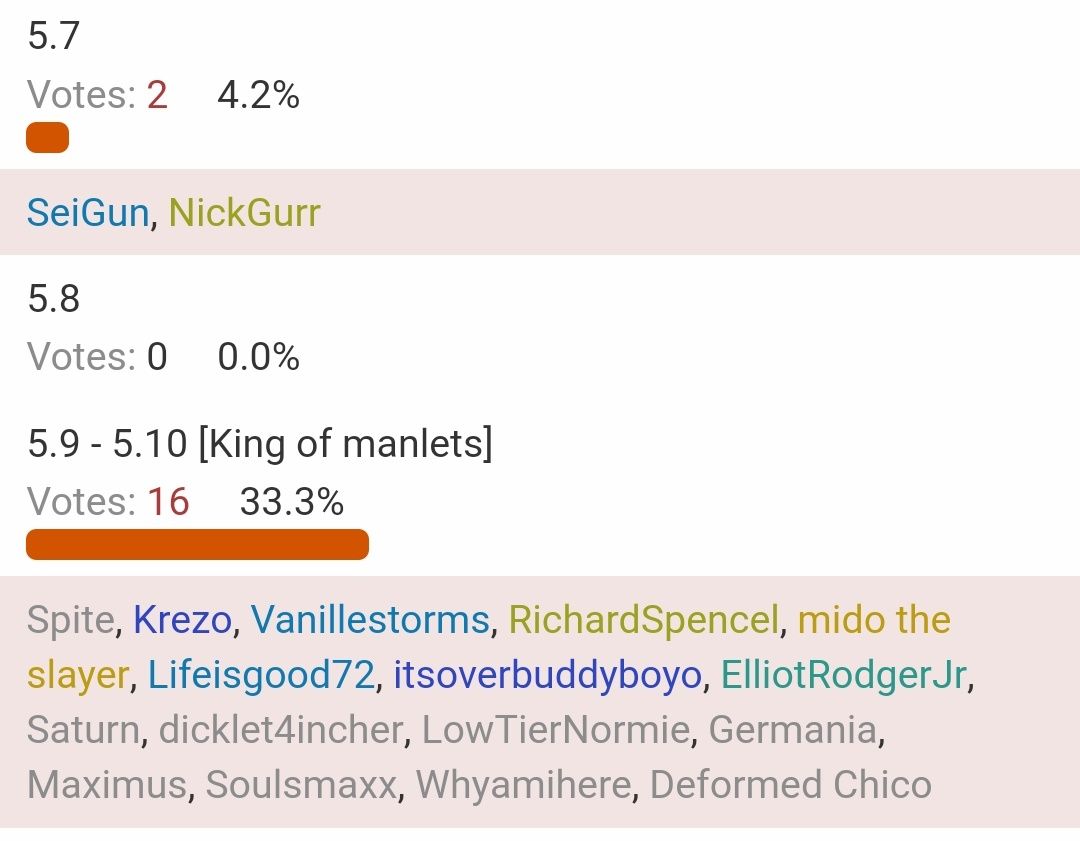Open Lifeisgood72 profile link
This screenshot has height=841, width=1080.
coord(262,674)
